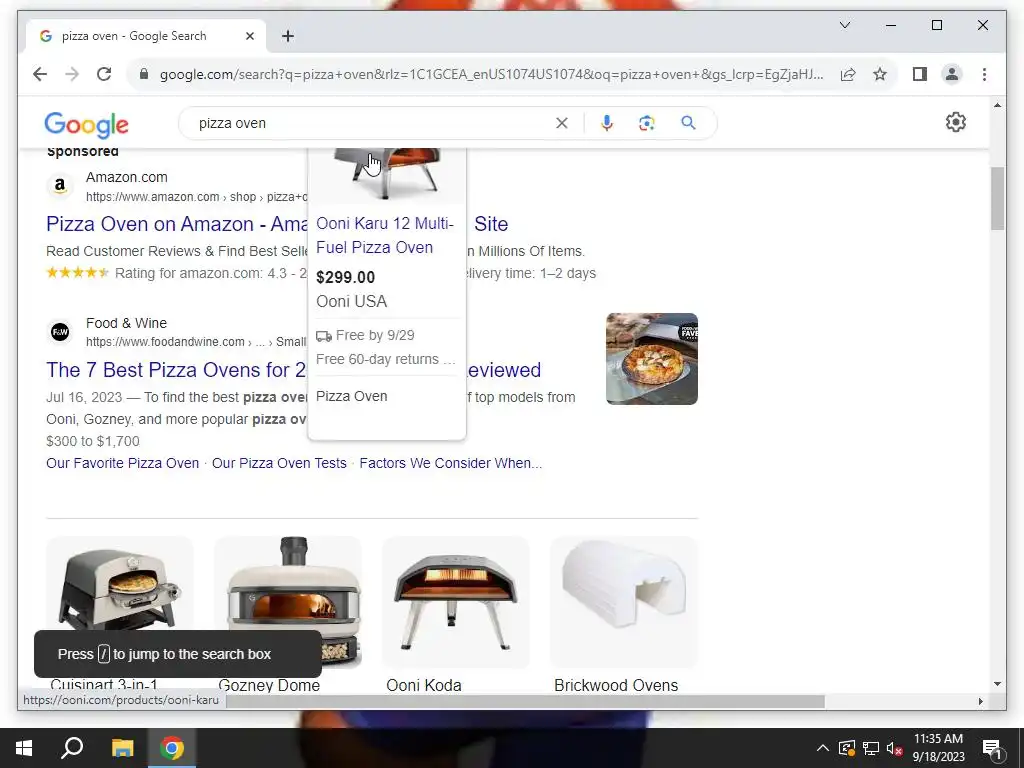Bookmark this tab with the star
Screen dimensions: 1024x768
click(x=880, y=74)
